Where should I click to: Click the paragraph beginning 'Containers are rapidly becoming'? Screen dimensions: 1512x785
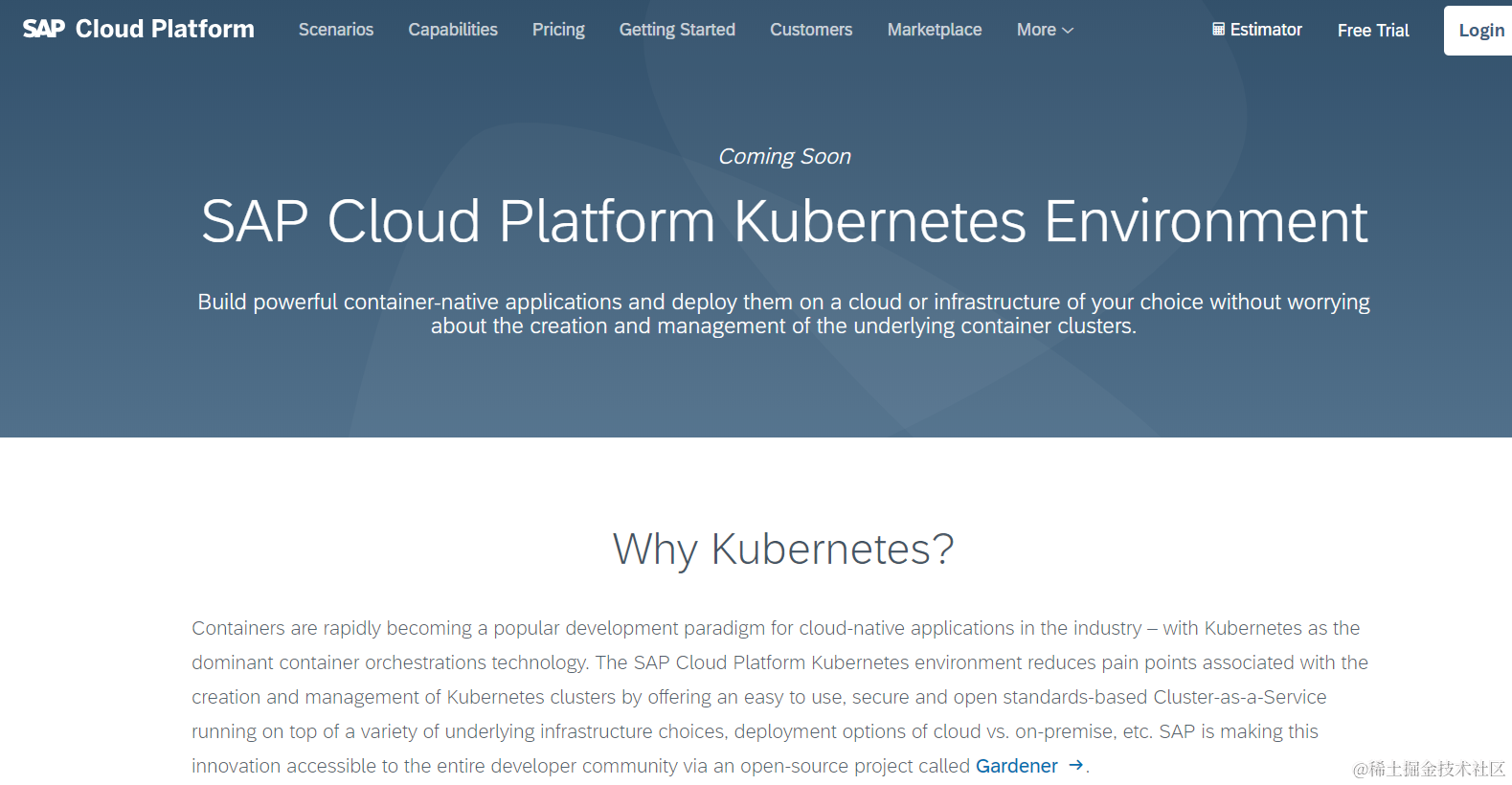coord(780,697)
